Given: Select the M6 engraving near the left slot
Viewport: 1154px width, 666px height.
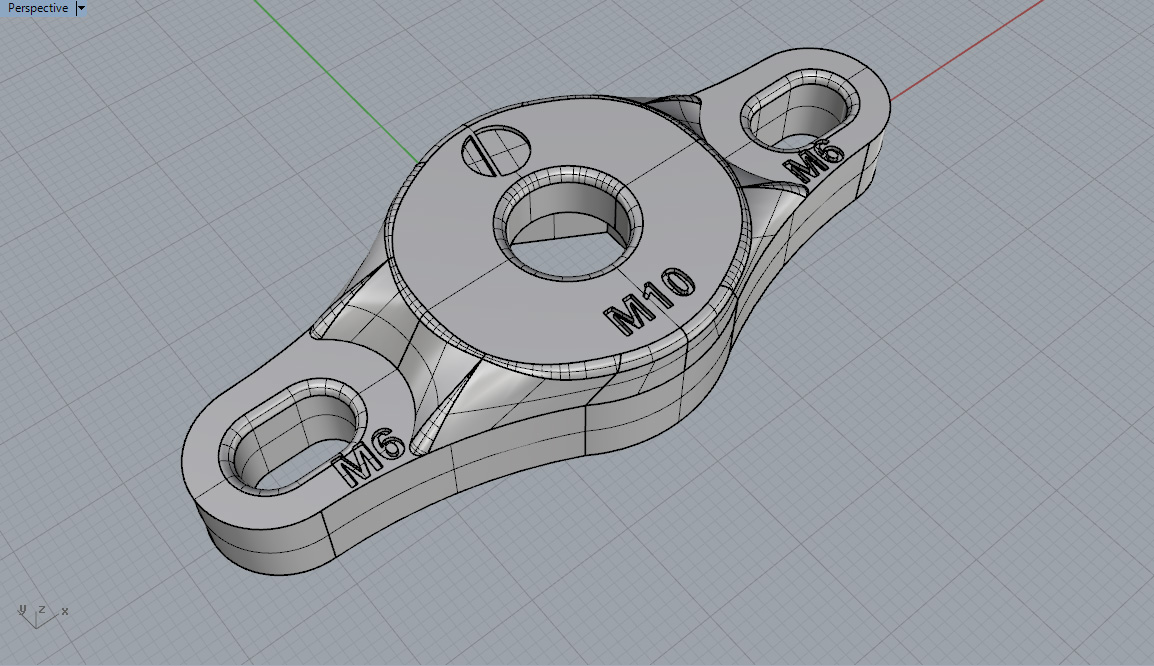Looking at the screenshot, I should click(x=371, y=457).
